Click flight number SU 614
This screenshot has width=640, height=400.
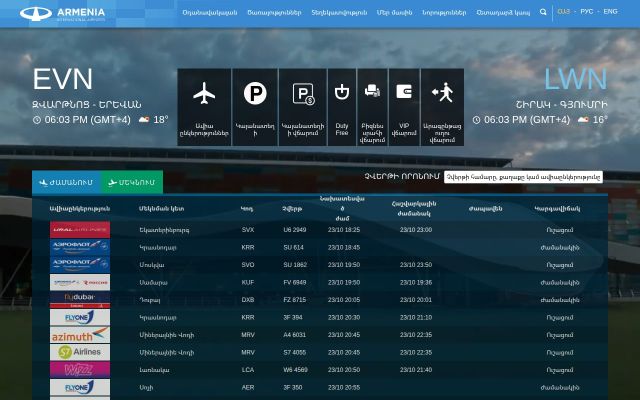(x=293, y=247)
